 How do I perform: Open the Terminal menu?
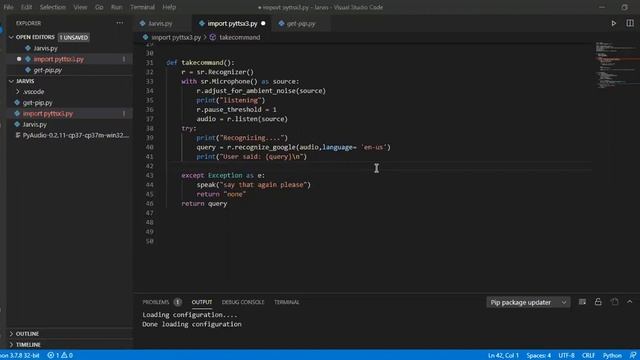pyautogui.click(x=142, y=7)
